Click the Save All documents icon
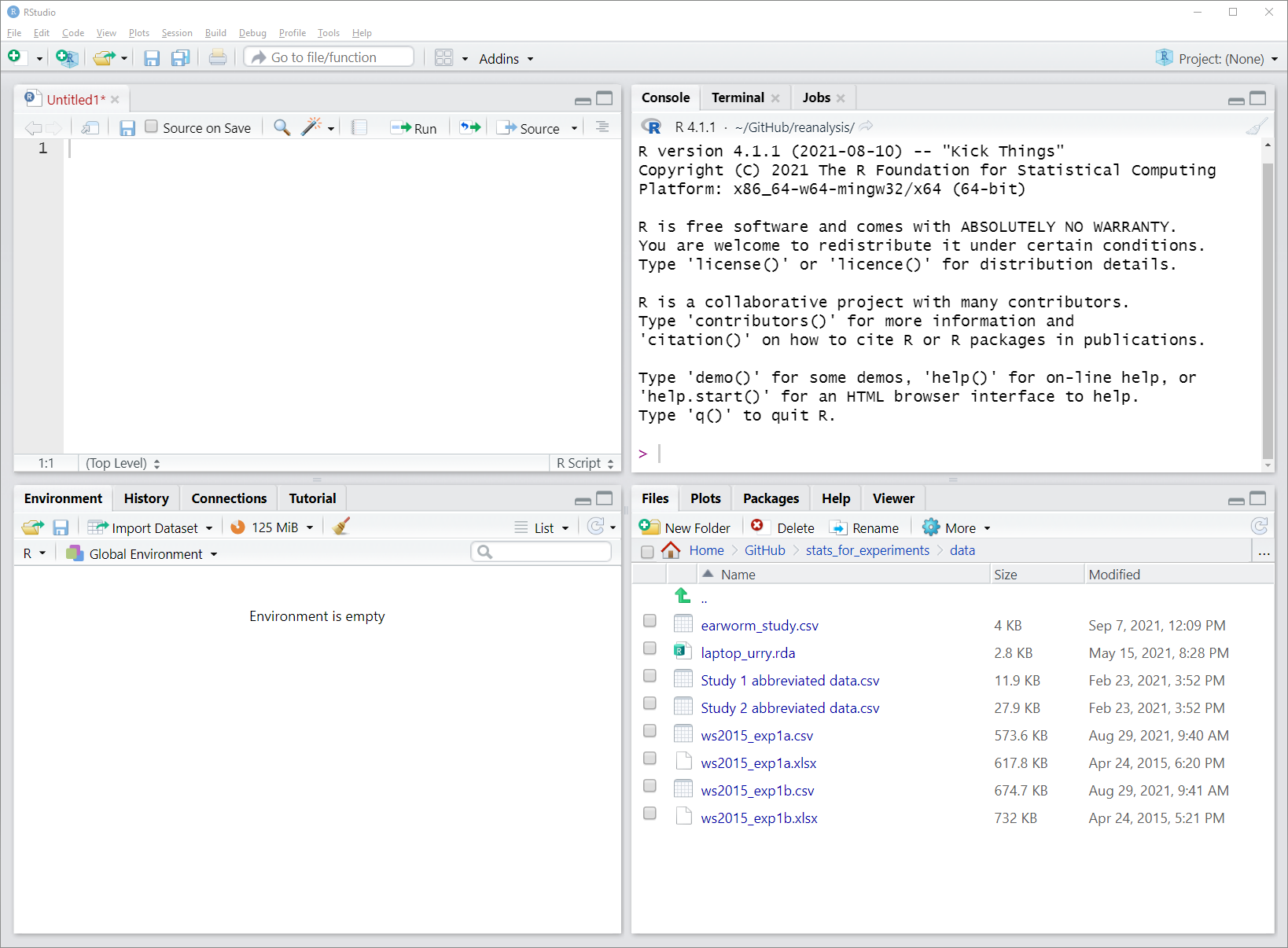 pos(181,58)
